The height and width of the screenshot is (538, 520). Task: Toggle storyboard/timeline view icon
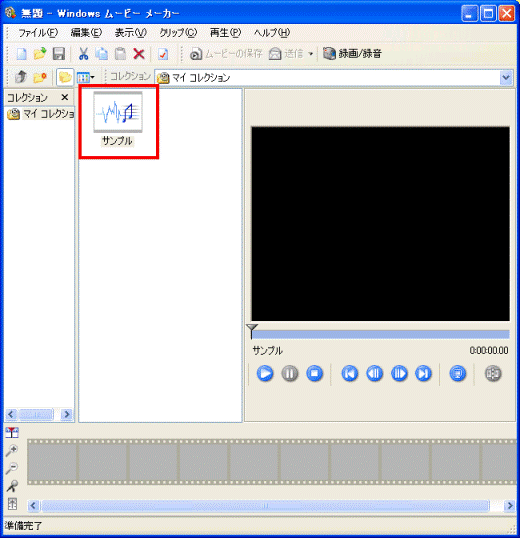click(x=12, y=432)
